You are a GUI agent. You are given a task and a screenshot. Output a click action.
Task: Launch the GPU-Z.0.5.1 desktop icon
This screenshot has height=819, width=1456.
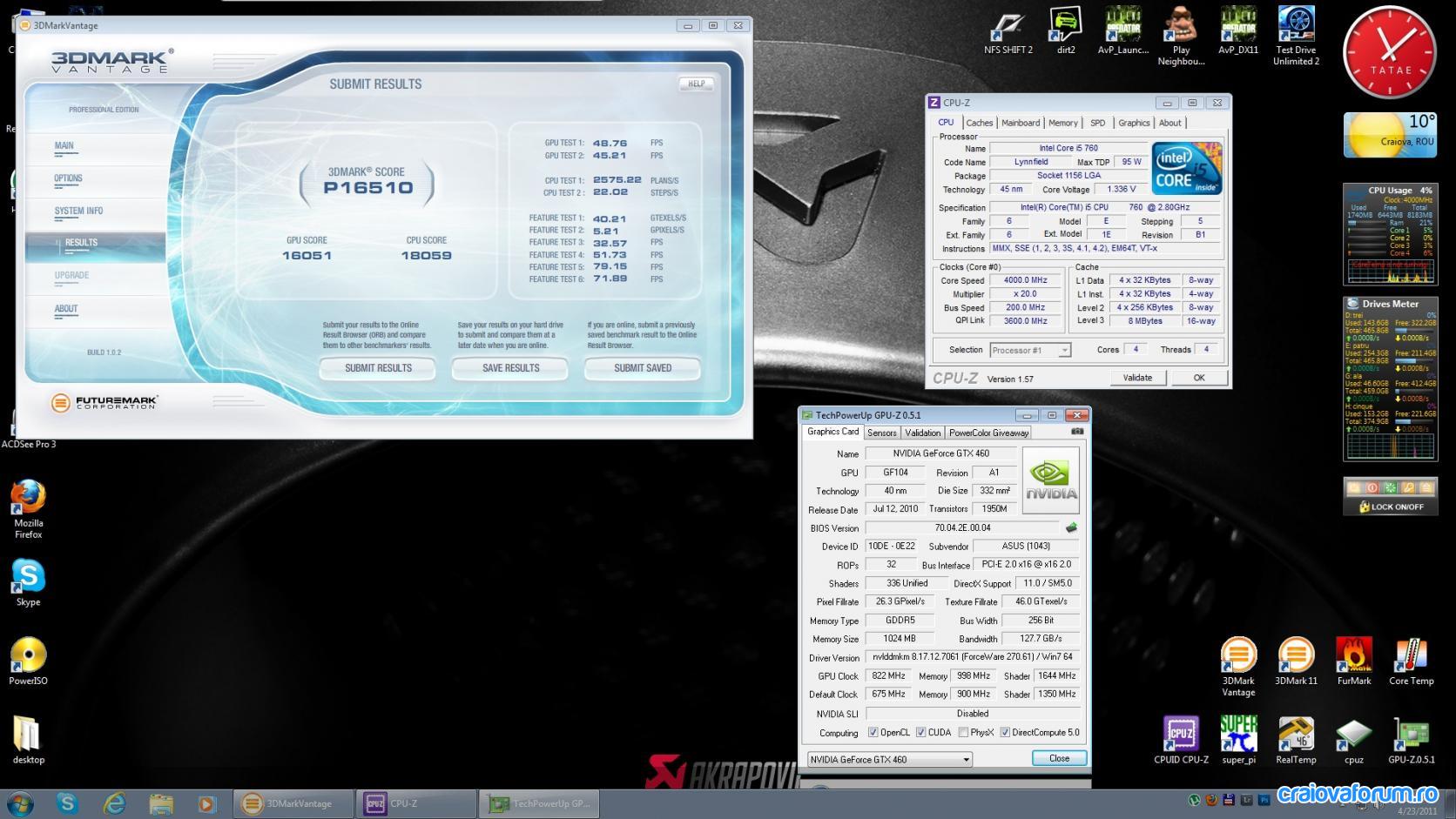click(1412, 740)
